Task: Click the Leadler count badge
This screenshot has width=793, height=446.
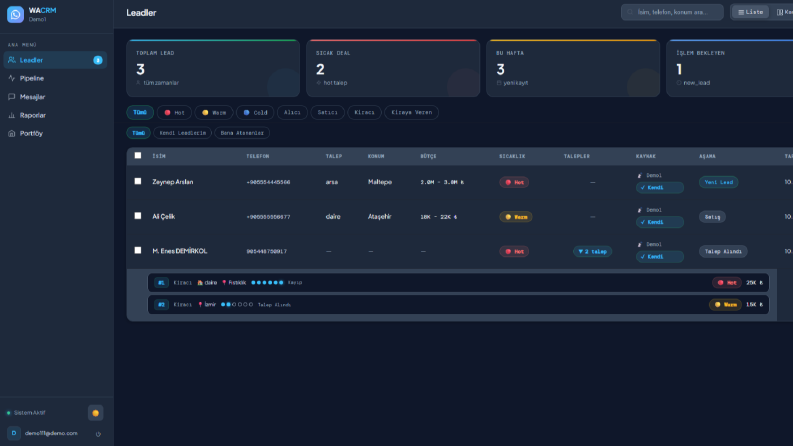Action: [98, 60]
